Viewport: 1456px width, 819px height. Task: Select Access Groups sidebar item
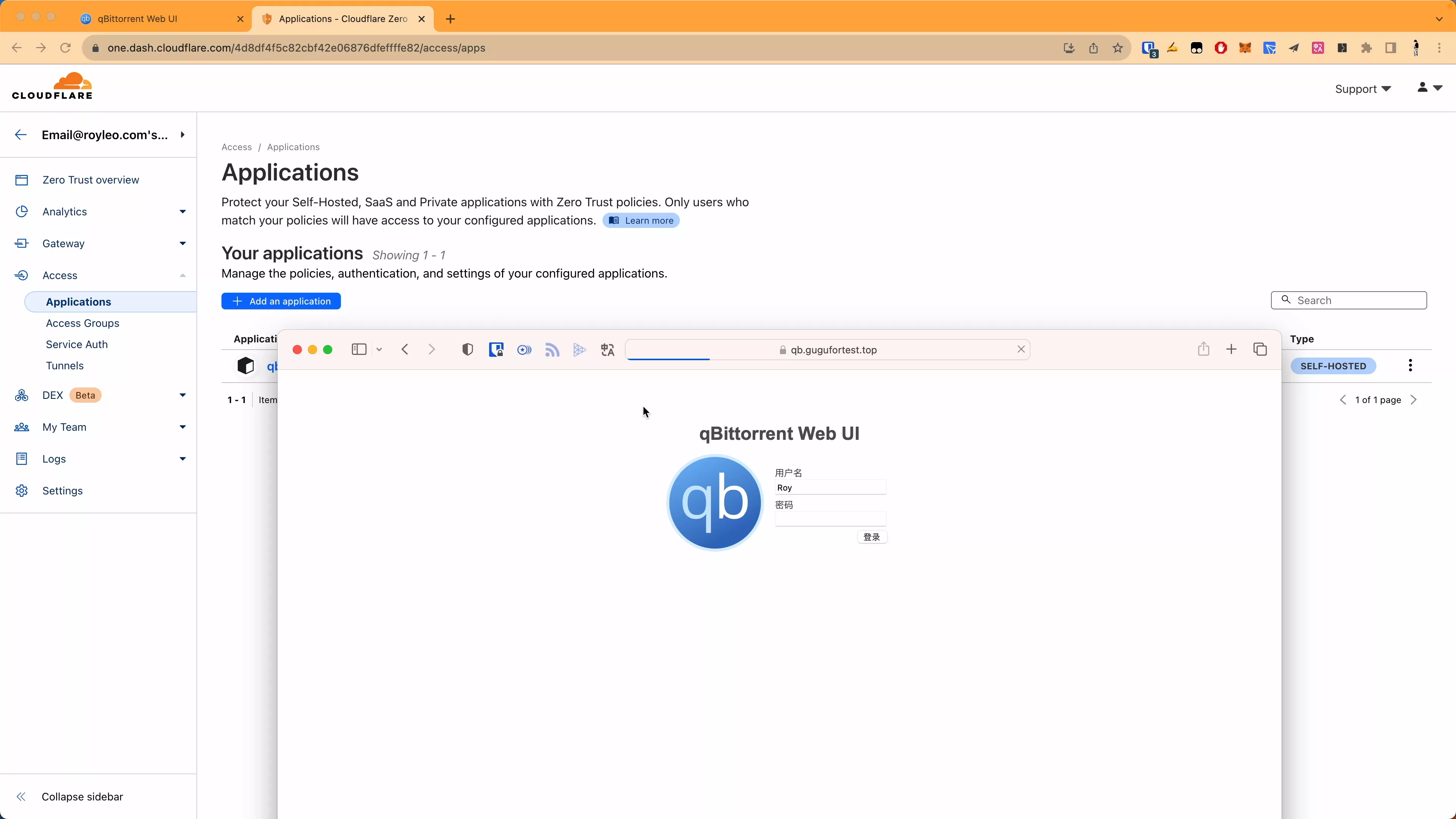coord(83,323)
